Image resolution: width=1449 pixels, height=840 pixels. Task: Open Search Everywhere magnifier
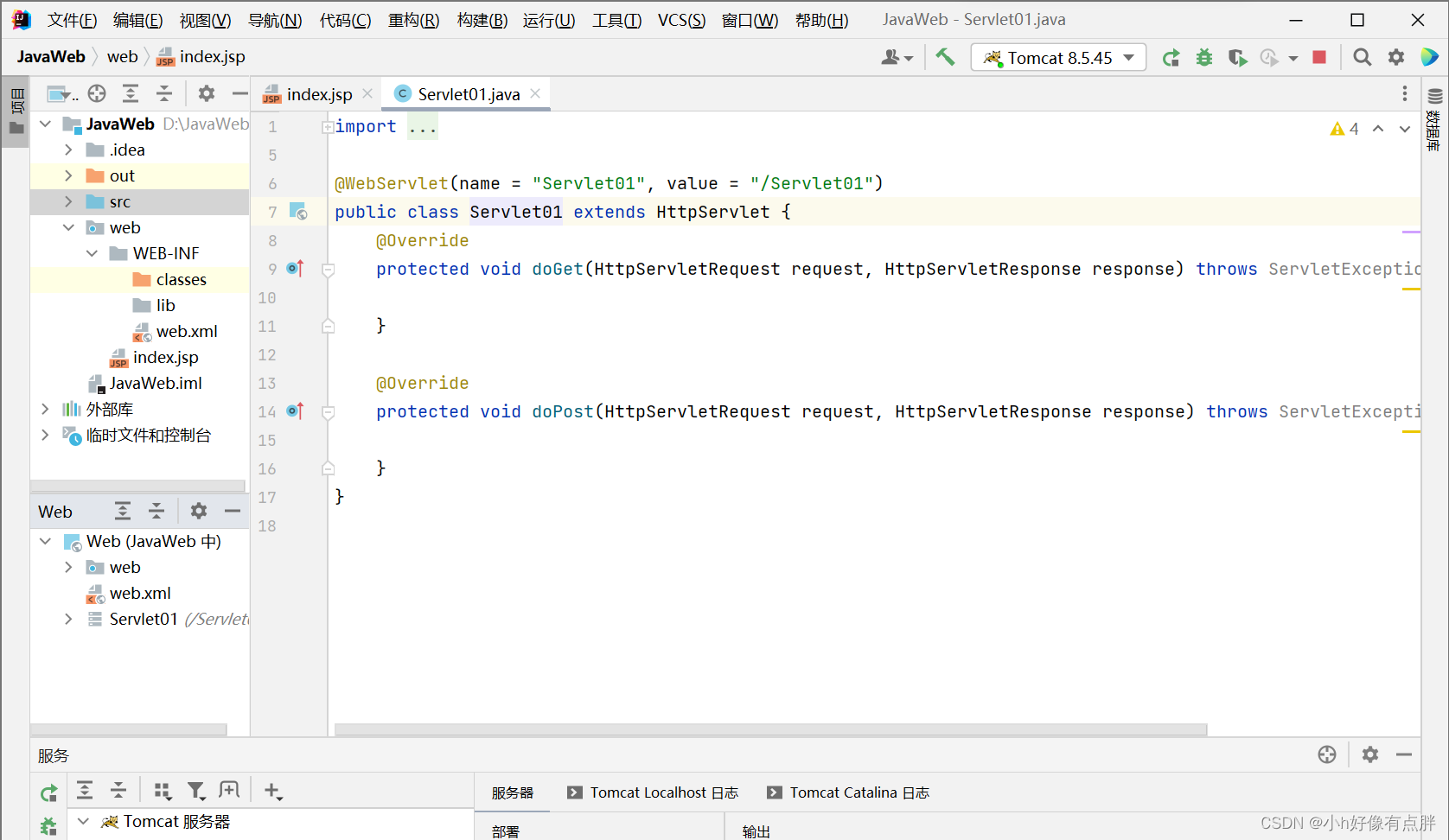[1363, 57]
